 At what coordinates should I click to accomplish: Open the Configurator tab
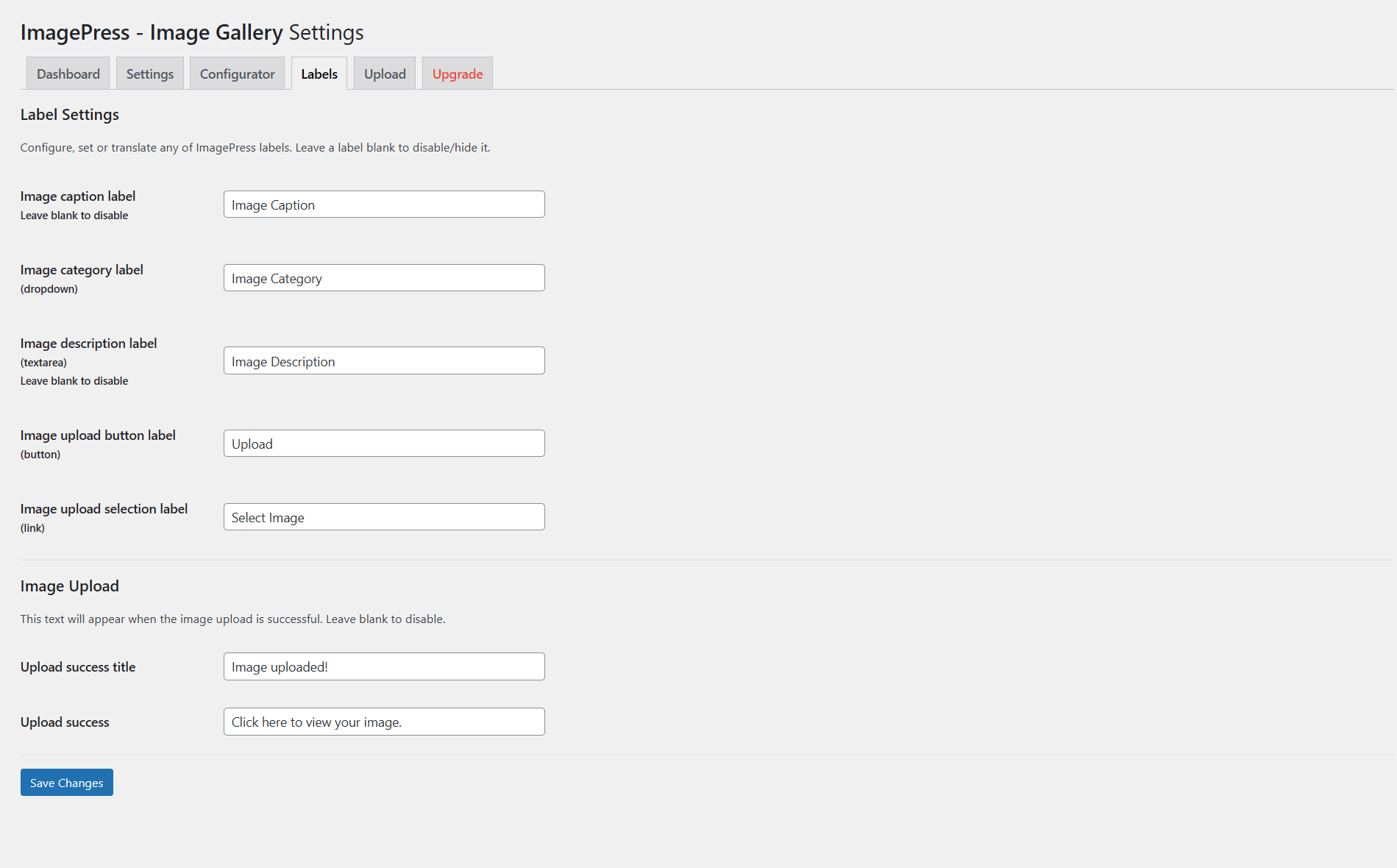coord(237,74)
